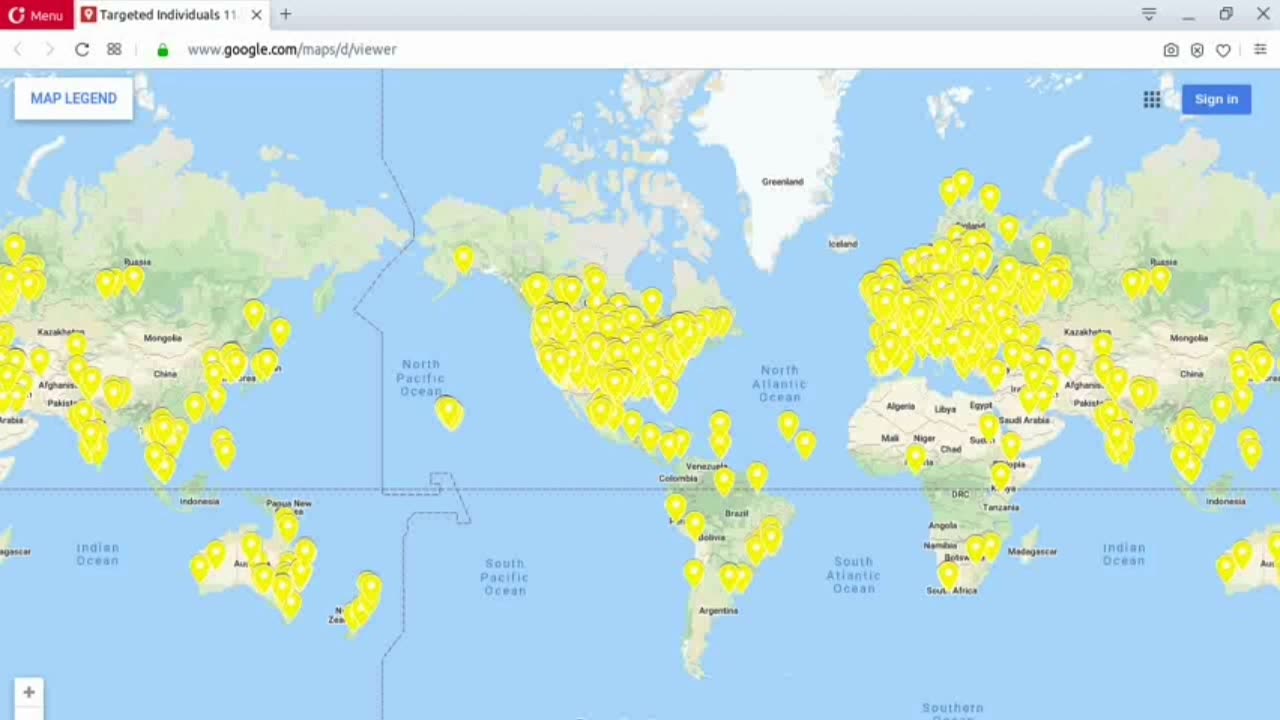
Task: Click the Iceland map label
Action: [x=843, y=243]
